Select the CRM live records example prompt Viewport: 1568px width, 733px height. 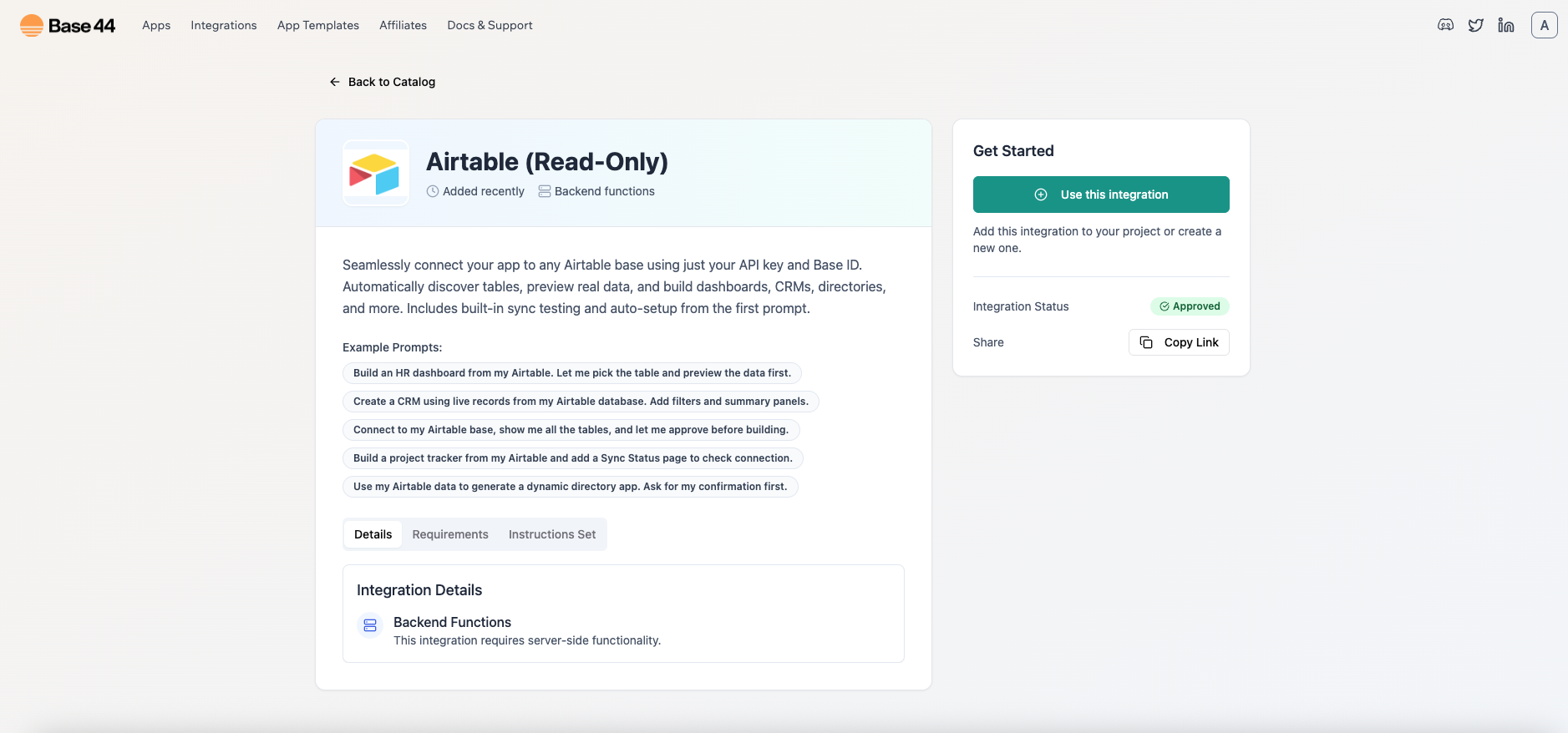tap(581, 402)
